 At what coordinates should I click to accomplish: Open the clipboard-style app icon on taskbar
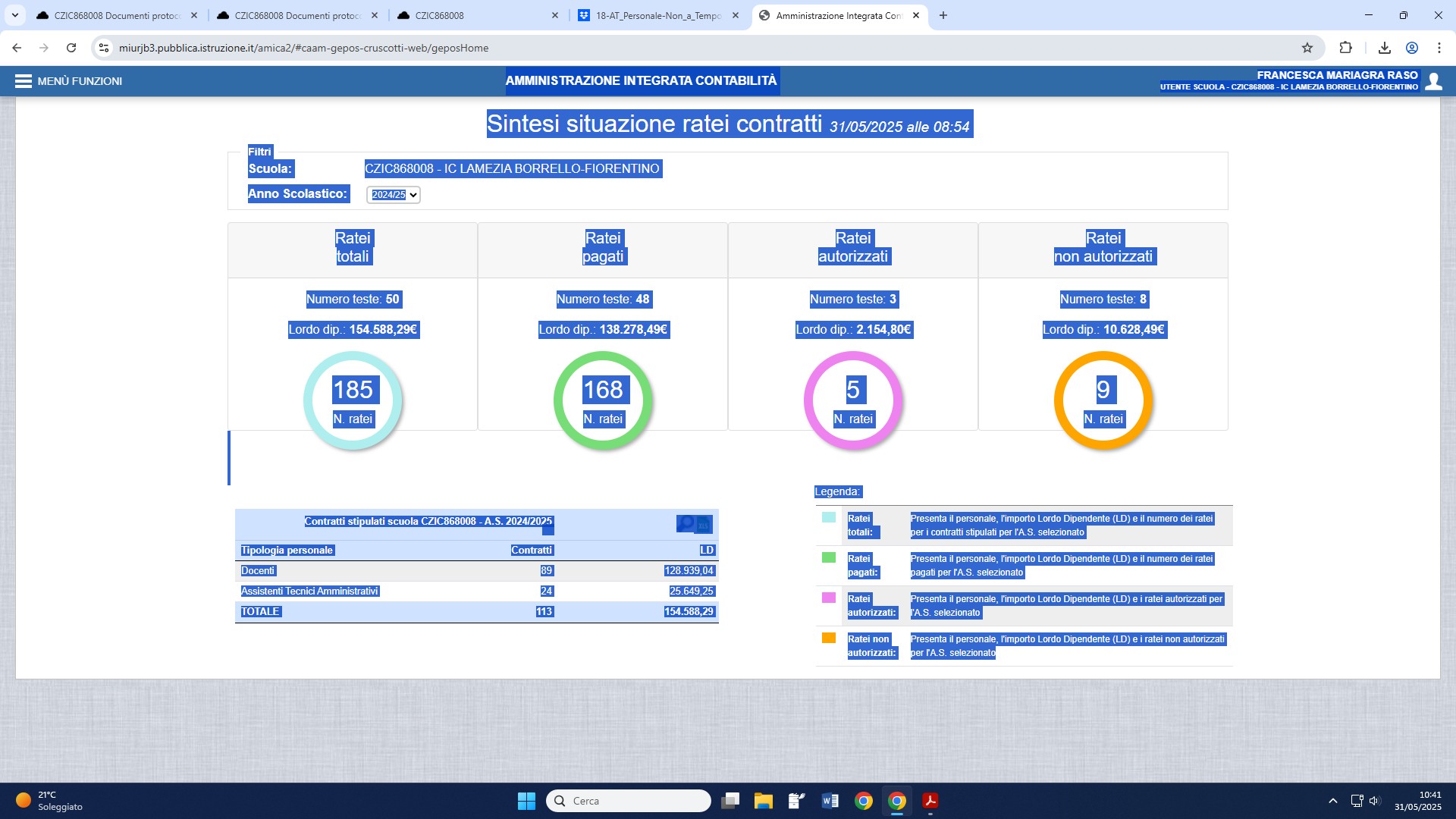click(x=797, y=801)
